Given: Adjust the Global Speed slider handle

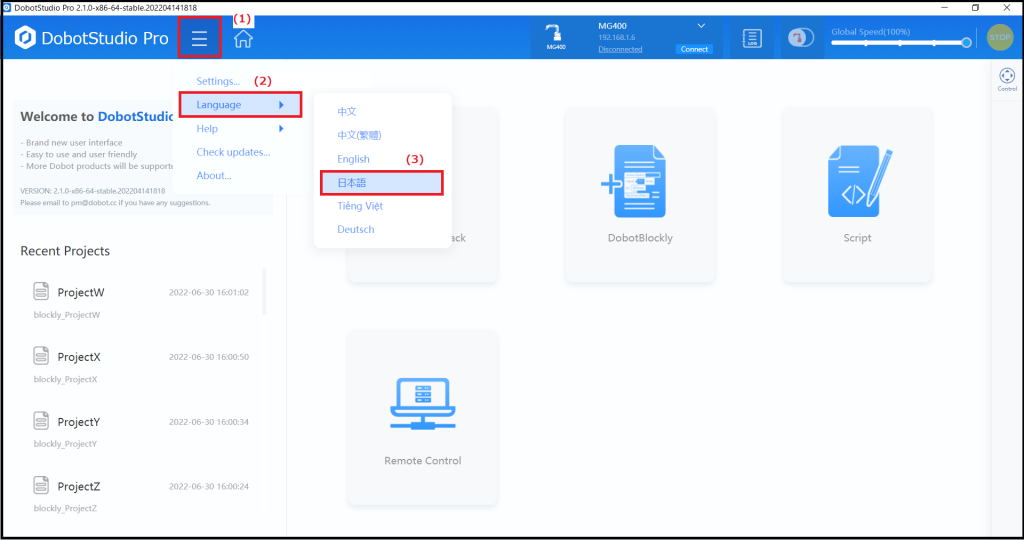Looking at the screenshot, I should click(966, 43).
